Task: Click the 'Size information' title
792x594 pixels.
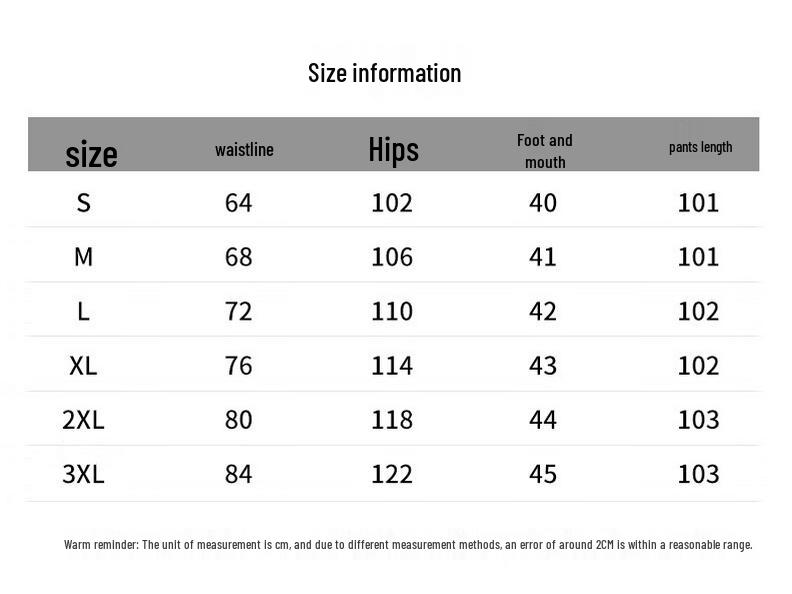Action: click(x=384, y=73)
